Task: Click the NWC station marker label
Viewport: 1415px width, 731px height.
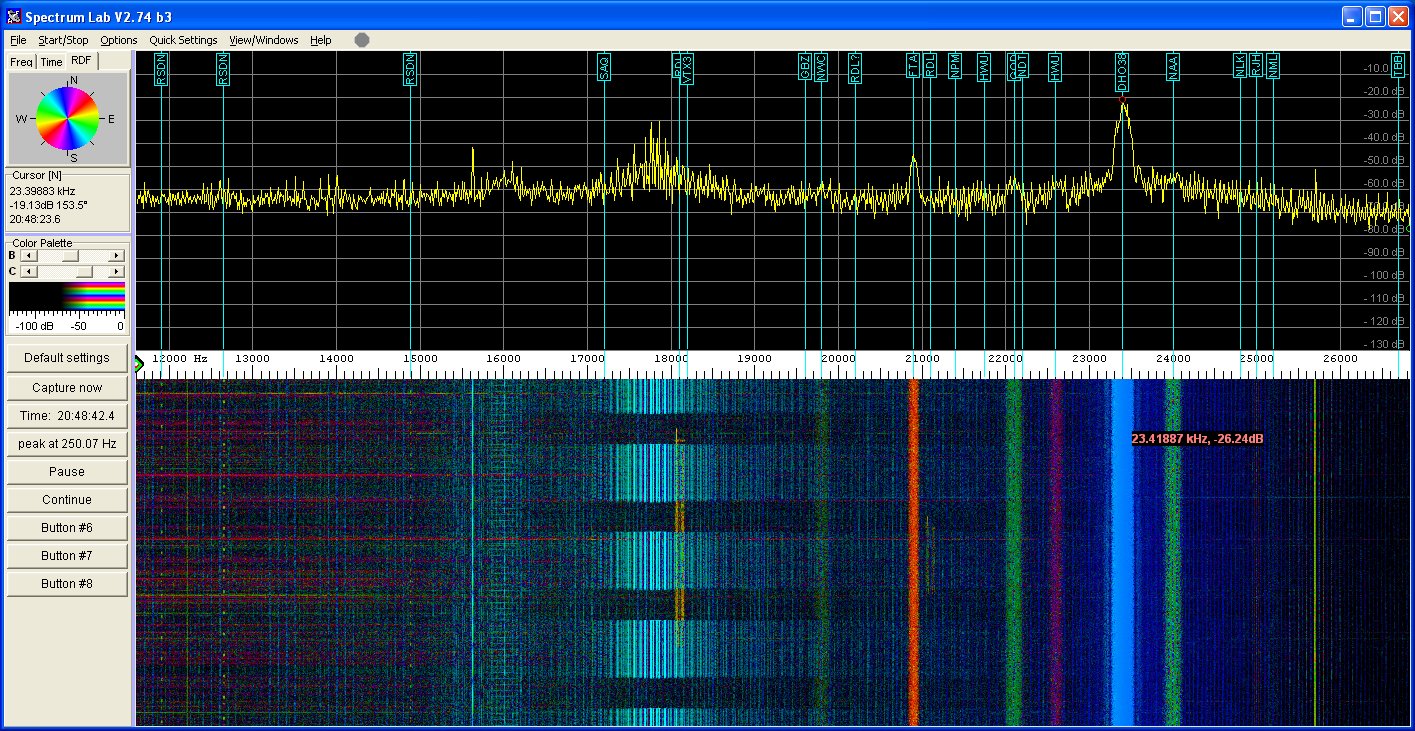Action: click(x=821, y=68)
